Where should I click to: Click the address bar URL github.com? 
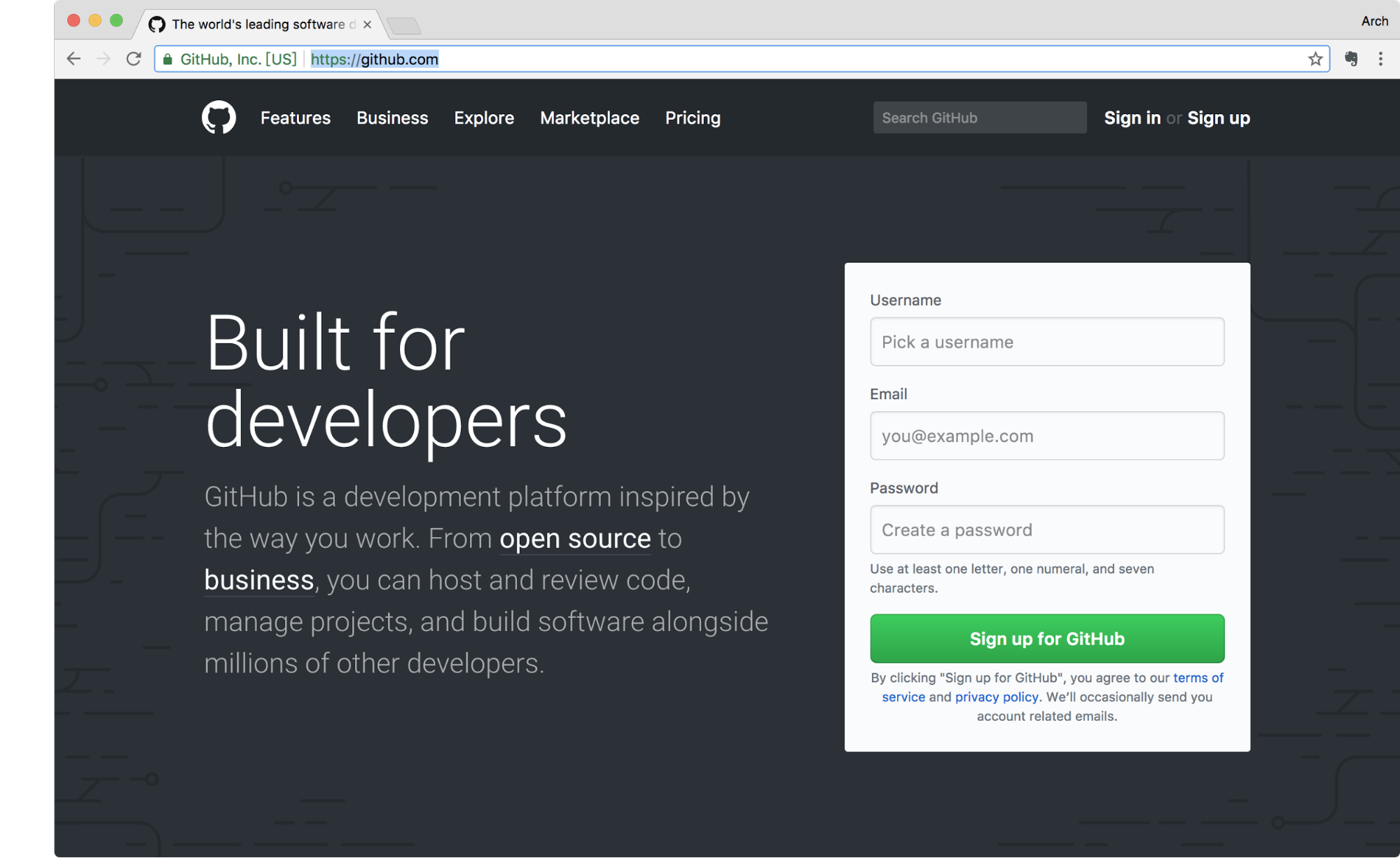(x=375, y=60)
